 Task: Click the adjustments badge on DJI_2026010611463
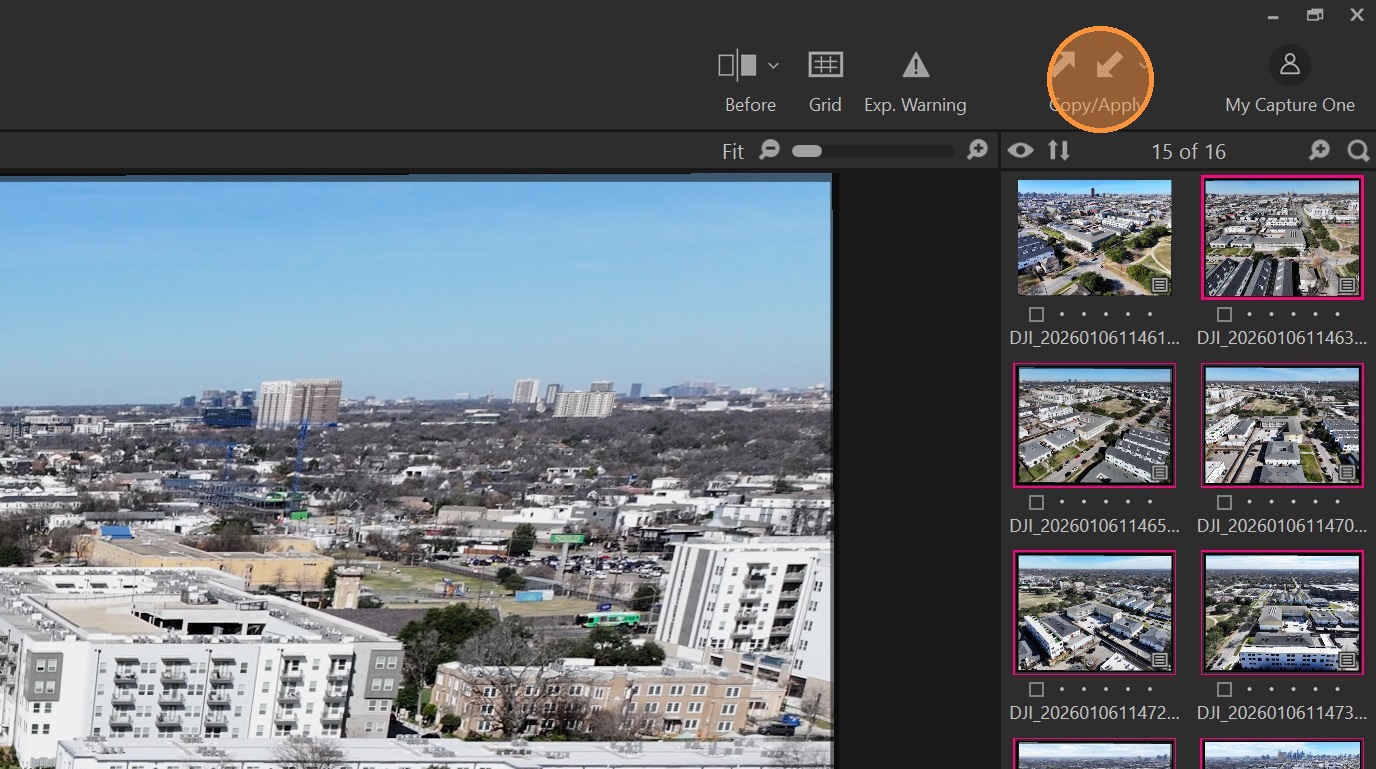pyautogui.click(x=1348, y=285)
